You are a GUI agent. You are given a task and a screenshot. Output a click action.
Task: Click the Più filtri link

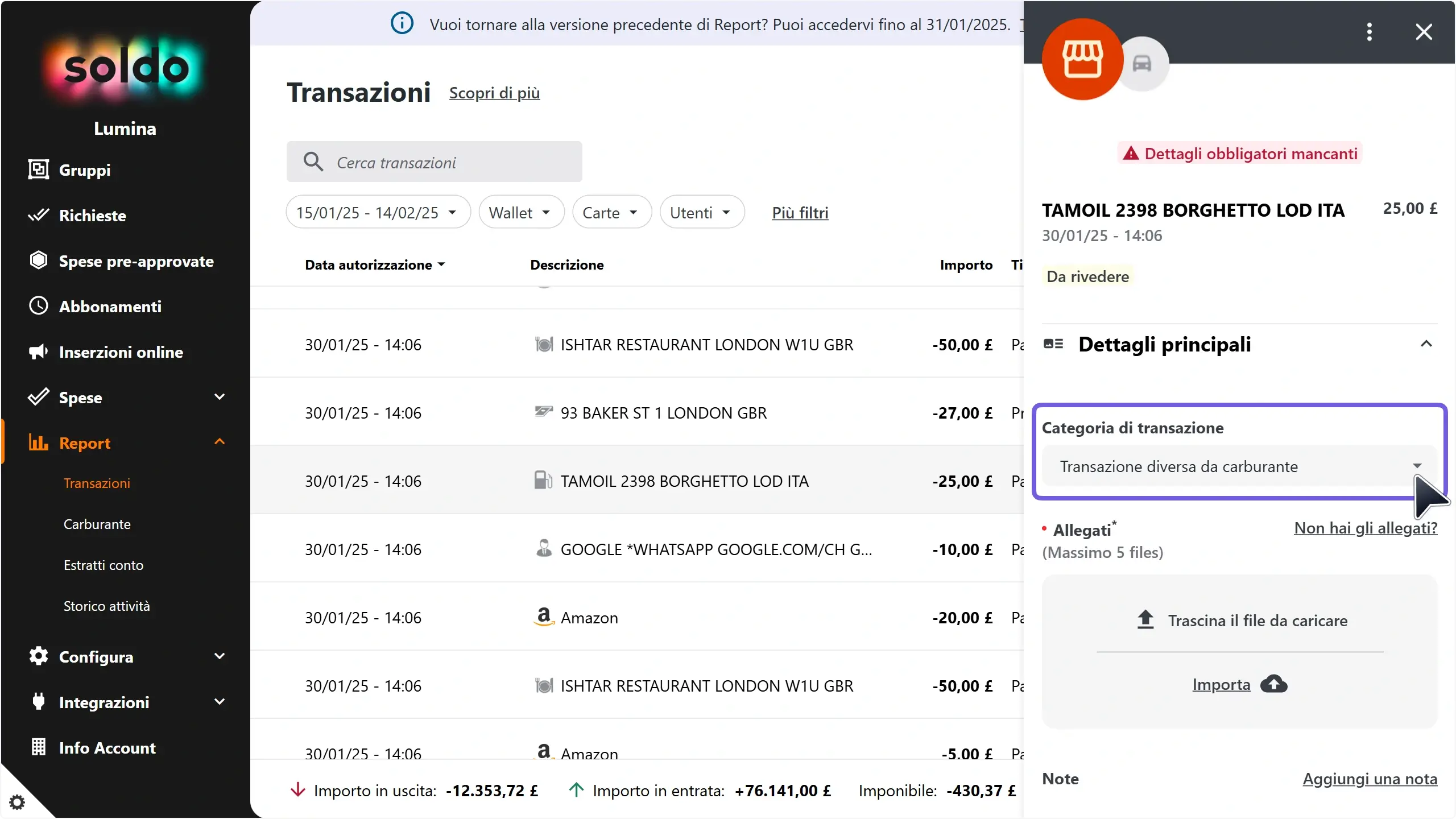(x=800, y=213)
